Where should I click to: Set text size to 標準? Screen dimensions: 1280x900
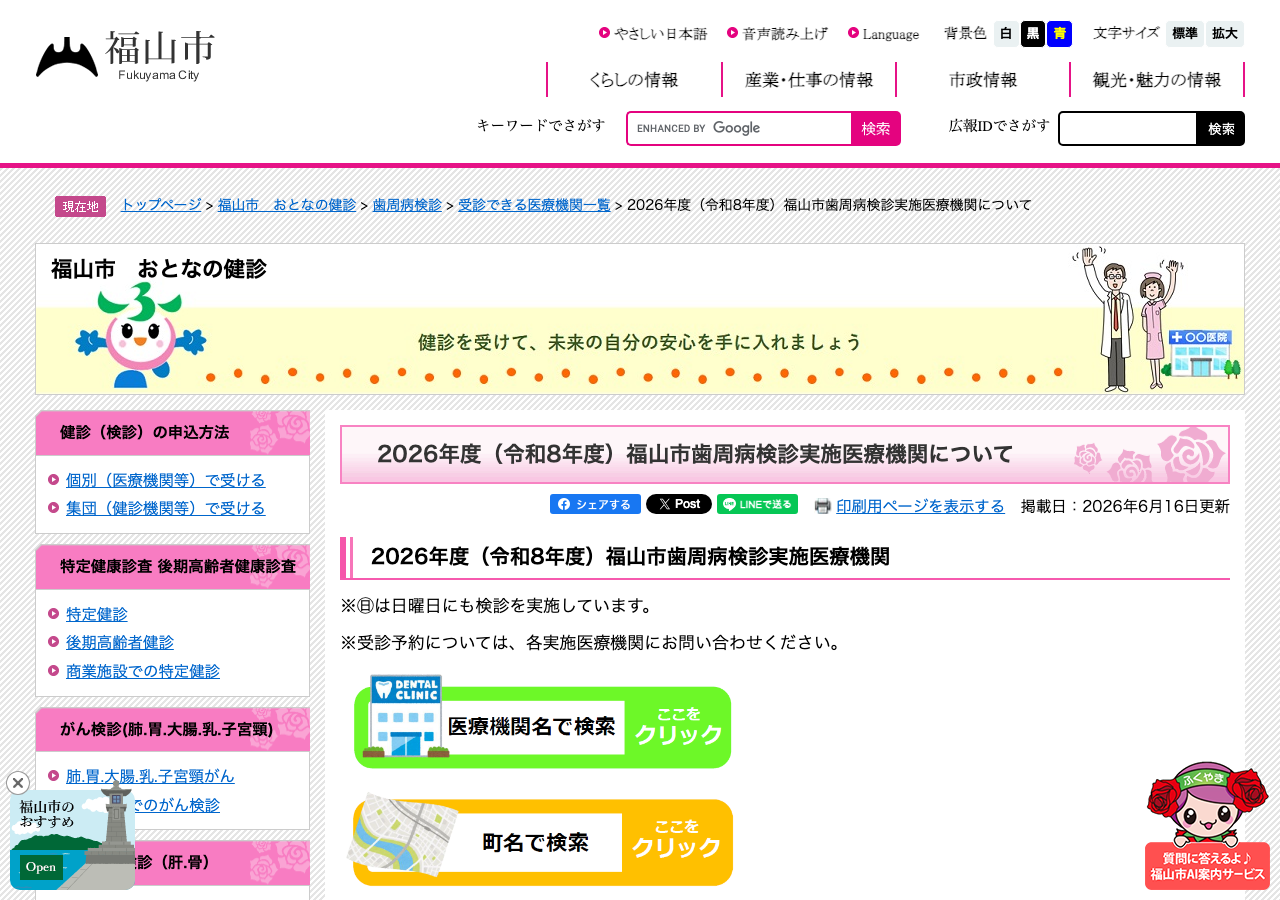[1185, 34]
